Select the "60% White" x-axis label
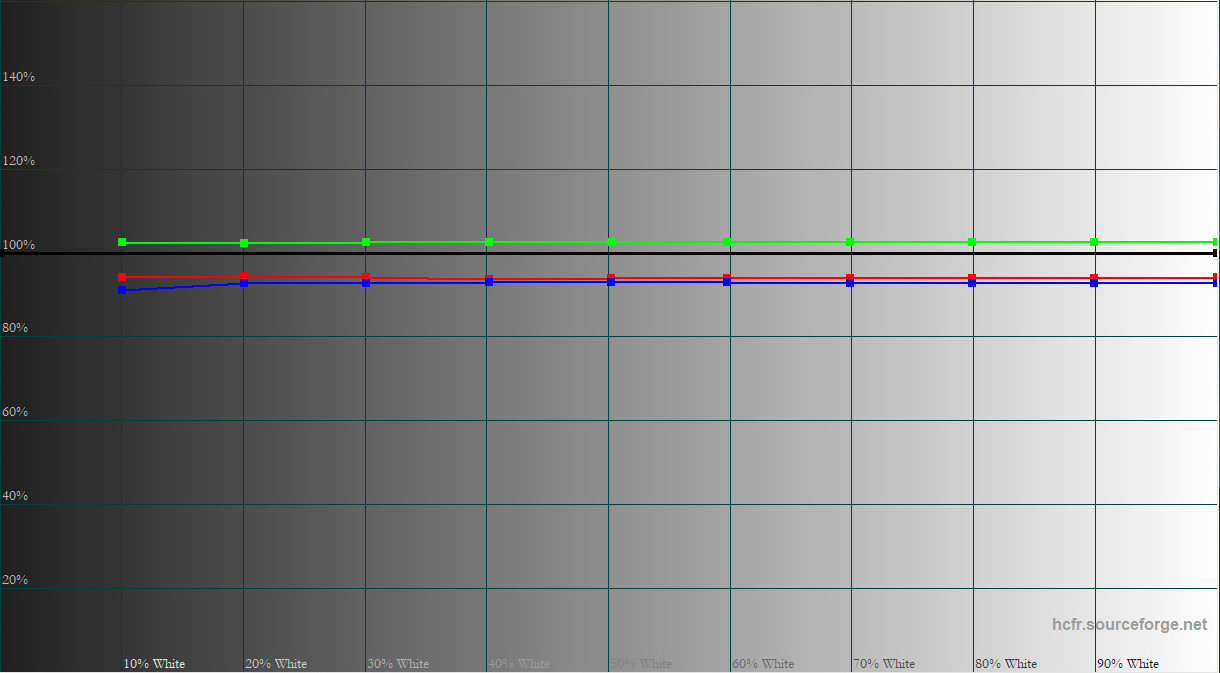Screen dimensions: 1220x673 763,664
